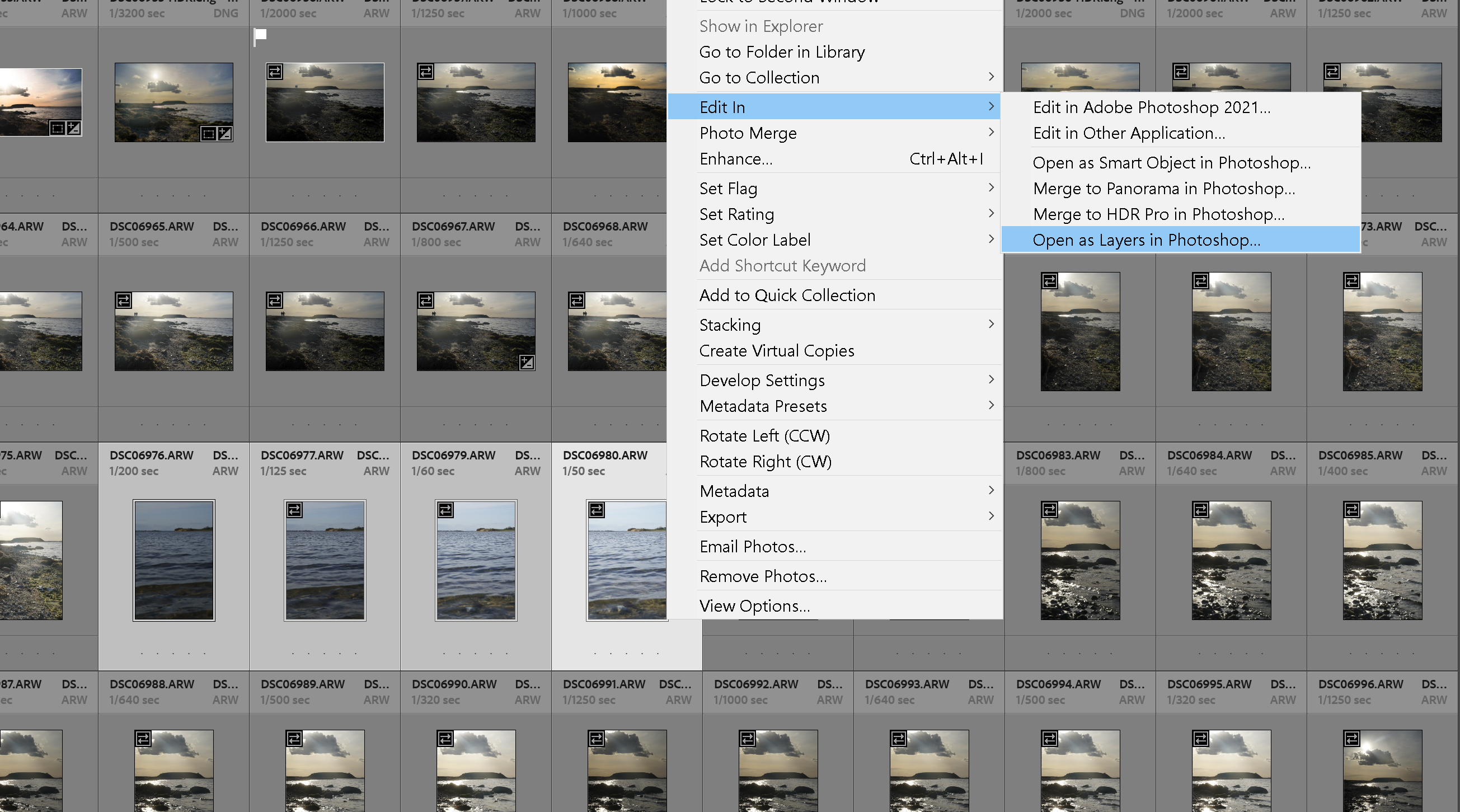Image resolution: width=1460 pixels, height=812 pixels.
Task: Click Add to Quick Collection
Action: [x=787, y=295]
